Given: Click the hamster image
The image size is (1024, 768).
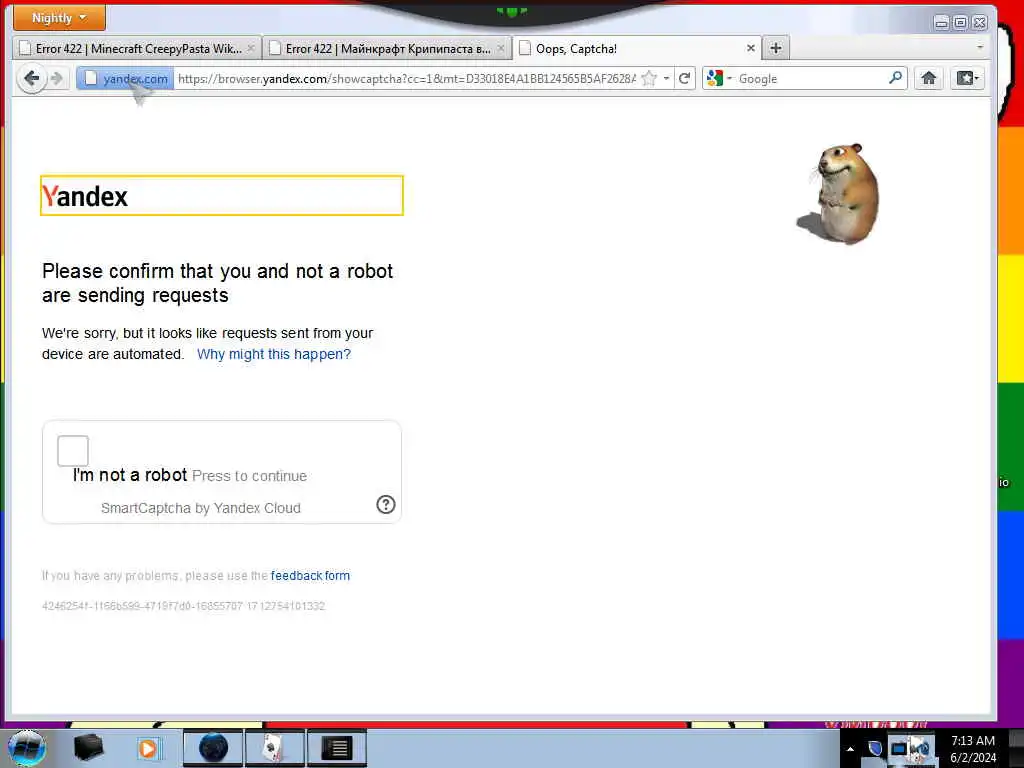Looking at the screenshot, I should click(x=840, y=194).
